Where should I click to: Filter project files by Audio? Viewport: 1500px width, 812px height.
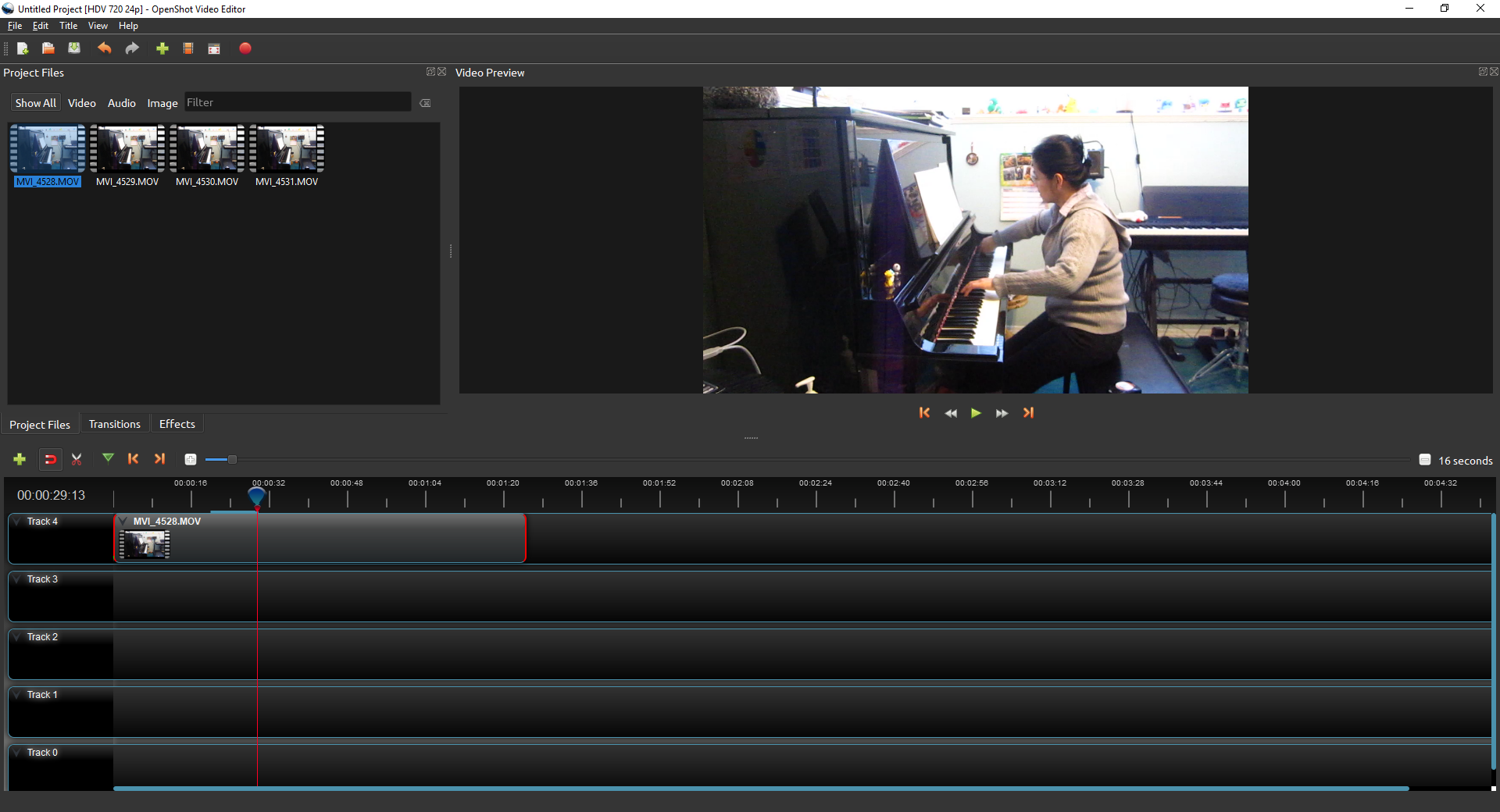coord(122,103)
